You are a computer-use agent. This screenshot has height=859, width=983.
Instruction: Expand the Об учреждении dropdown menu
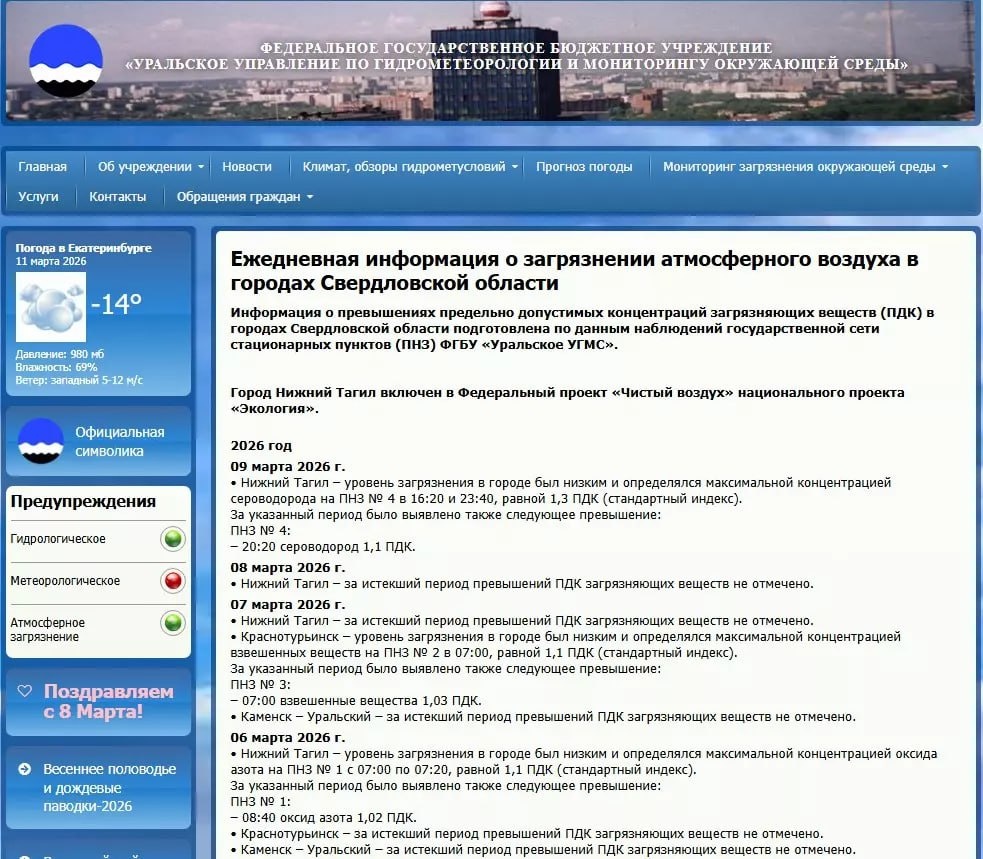click(x=151, y=167)
